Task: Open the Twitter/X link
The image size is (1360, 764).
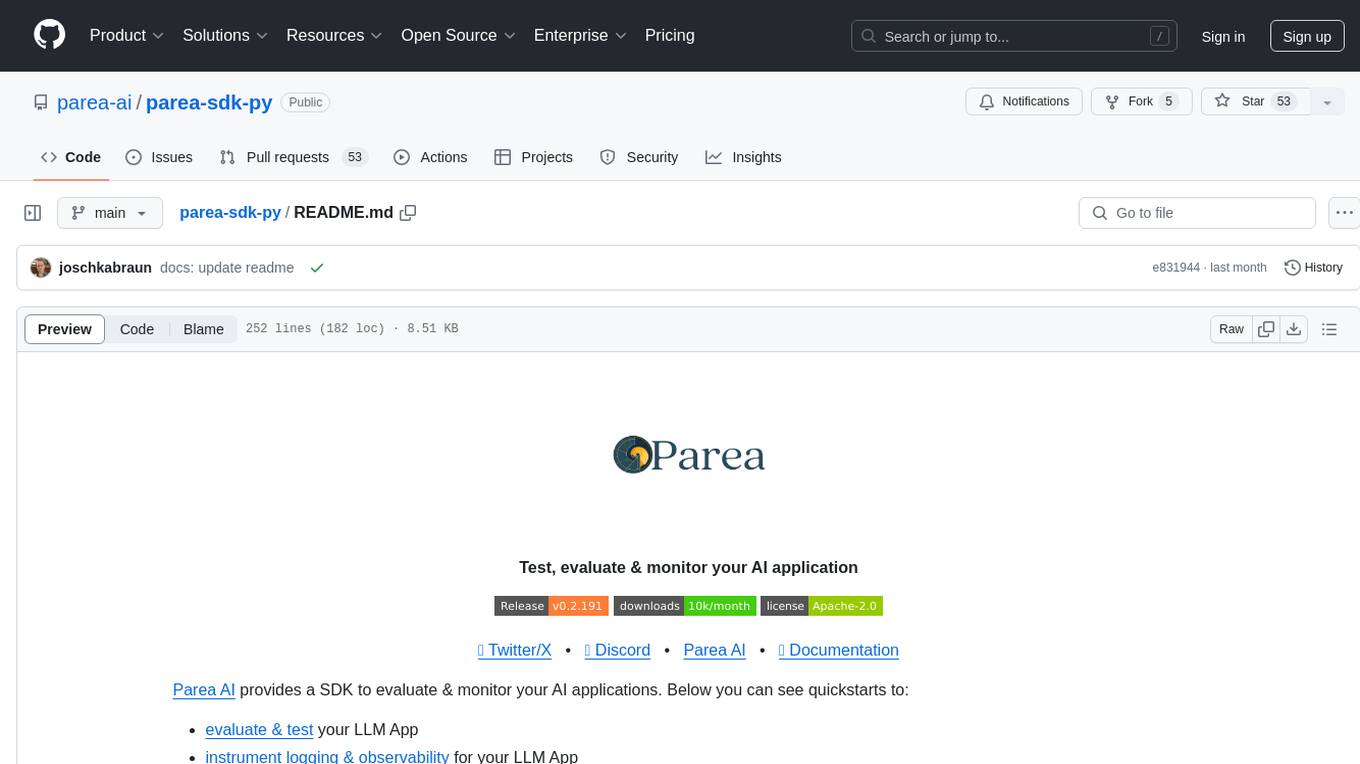Action: [515, 650]
